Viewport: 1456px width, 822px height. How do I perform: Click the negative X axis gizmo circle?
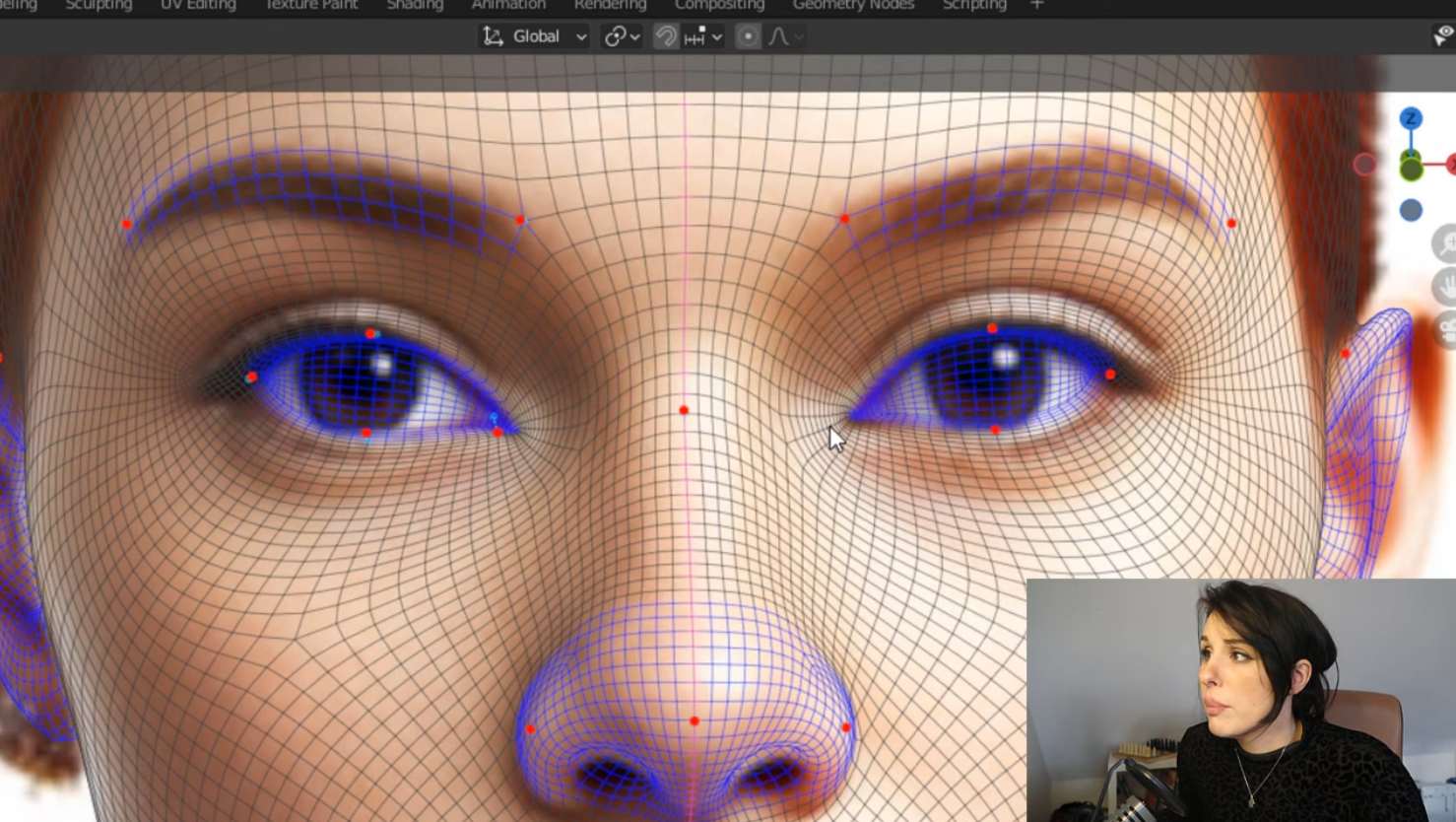(x=1364, y=165)
